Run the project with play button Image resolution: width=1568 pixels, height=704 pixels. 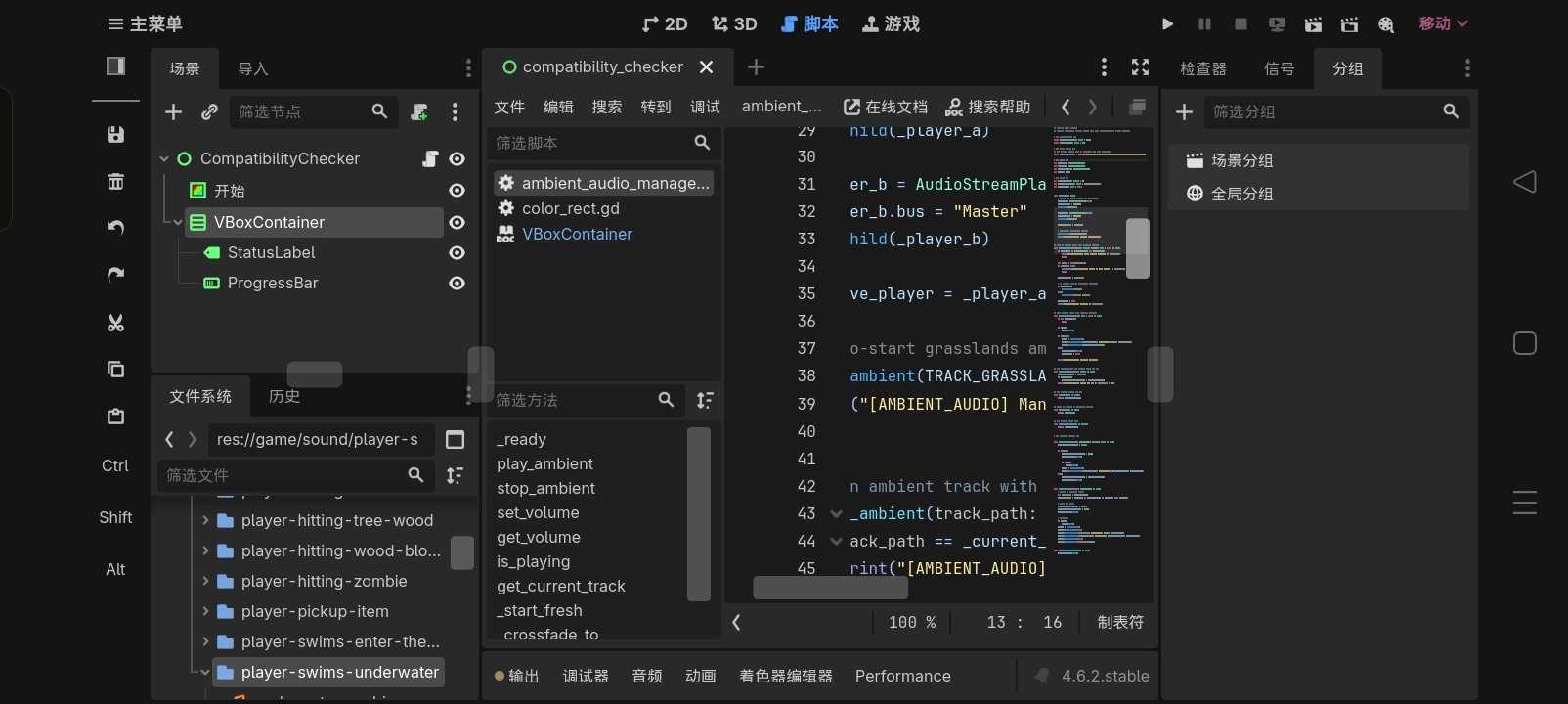[1167, 23]
